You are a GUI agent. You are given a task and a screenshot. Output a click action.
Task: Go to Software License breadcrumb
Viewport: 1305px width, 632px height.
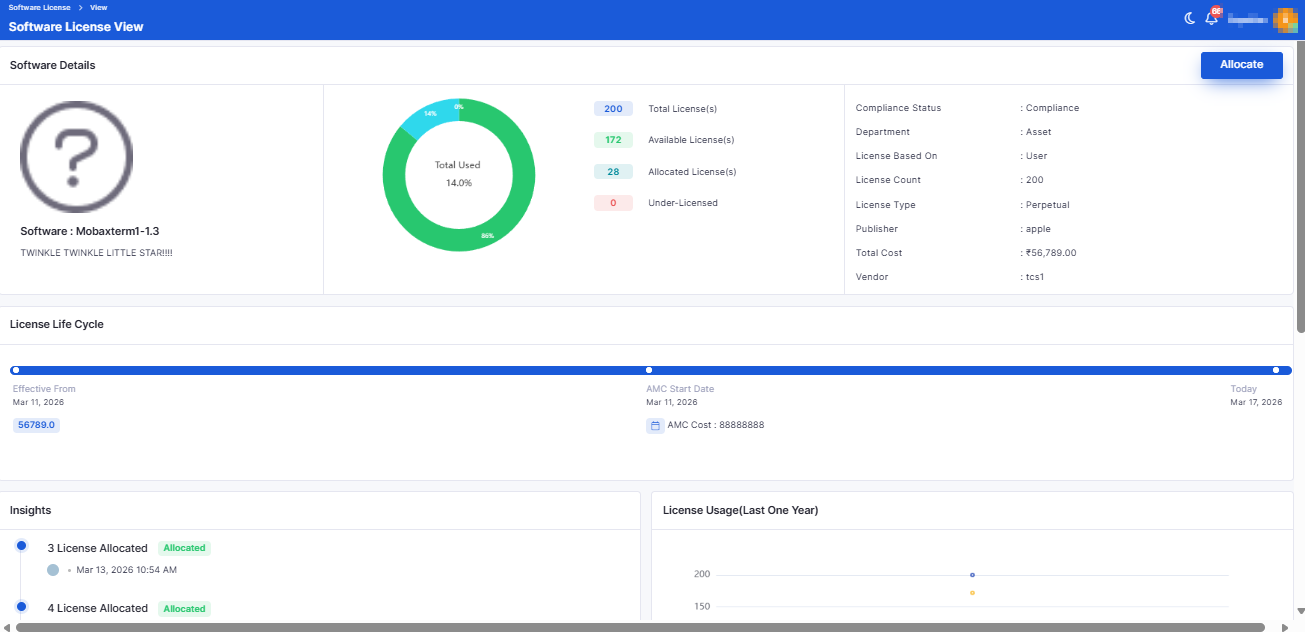[x=40, y=7]
